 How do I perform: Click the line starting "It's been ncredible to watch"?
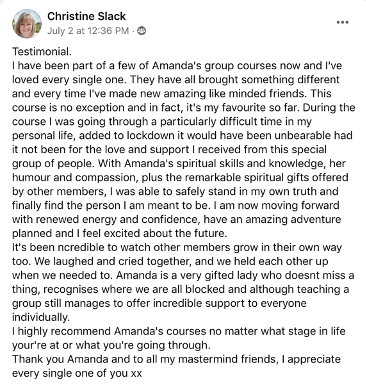click(177, 248)
